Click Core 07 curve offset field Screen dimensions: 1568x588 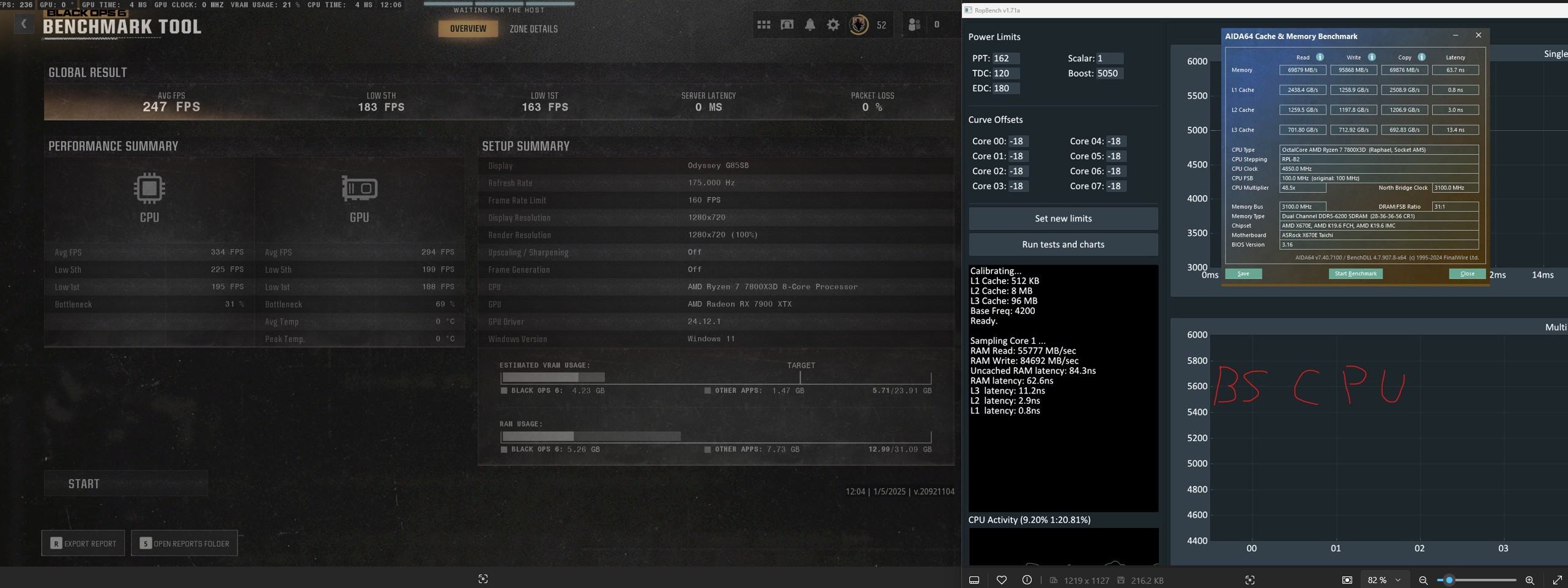pos(1116,186)
